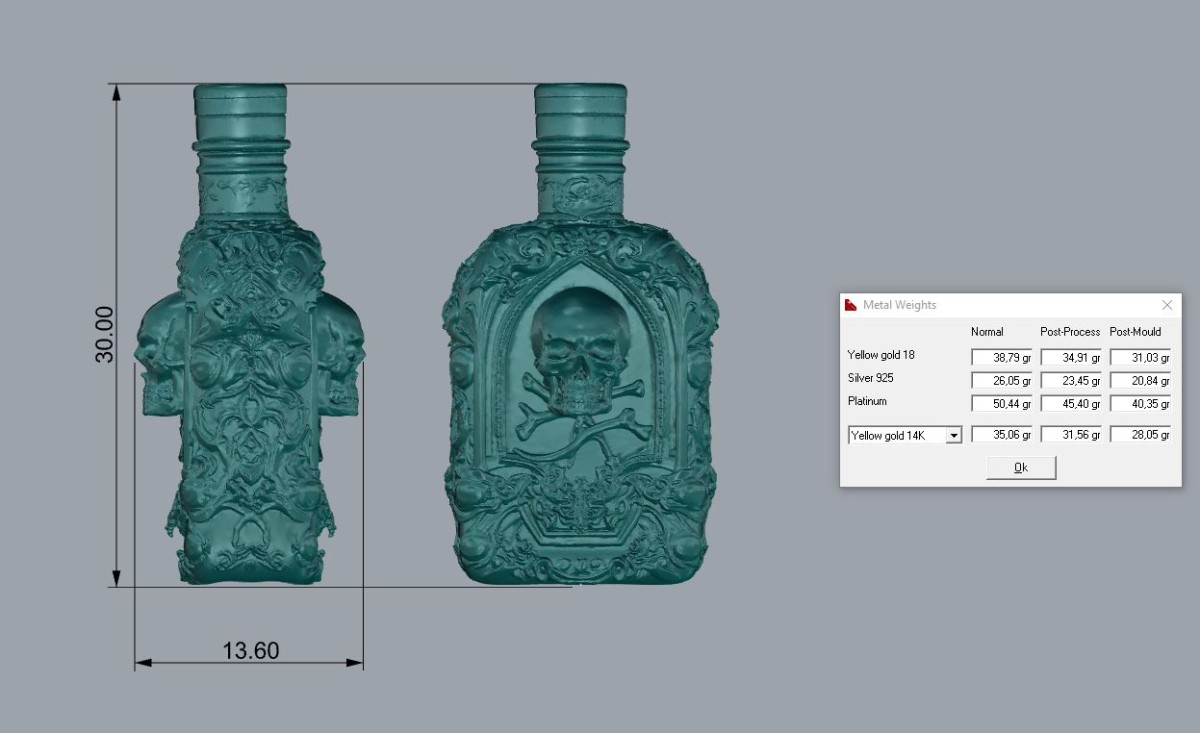Select the 13.60 width dimension label

point(251,651)
